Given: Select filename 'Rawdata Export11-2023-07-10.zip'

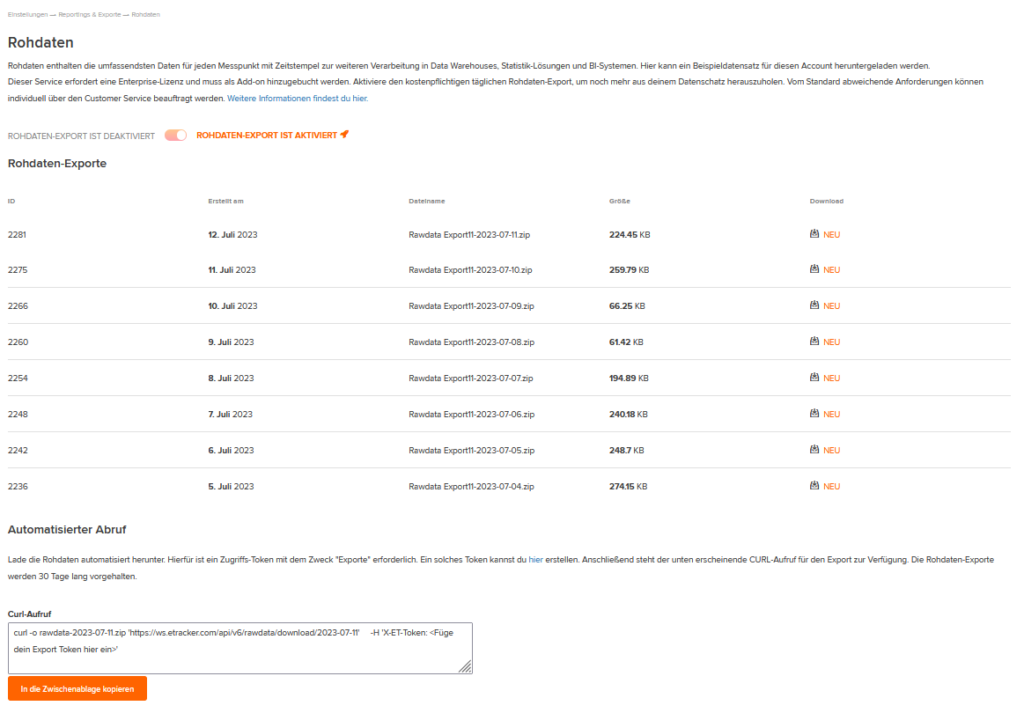Looking at the screenshot, I should [x=470, y=270].
